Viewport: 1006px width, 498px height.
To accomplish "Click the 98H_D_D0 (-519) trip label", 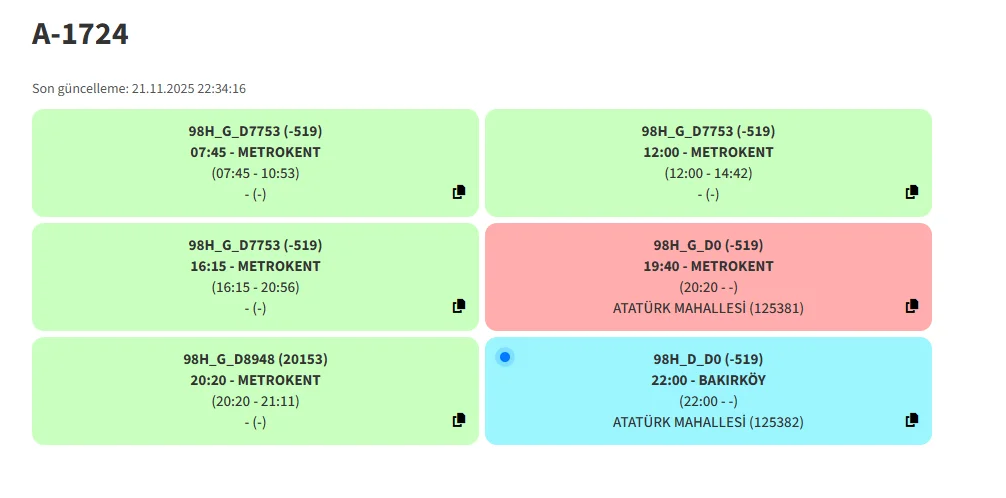I will 708,359.
